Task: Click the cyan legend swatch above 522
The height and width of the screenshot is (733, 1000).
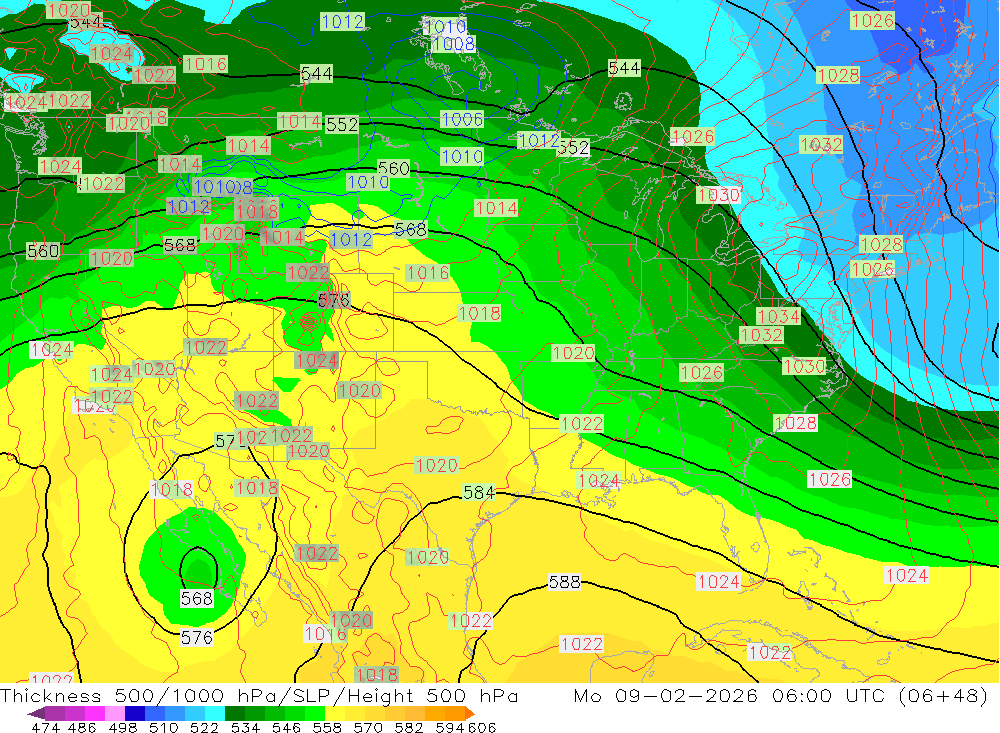Action: coord(215,713)
